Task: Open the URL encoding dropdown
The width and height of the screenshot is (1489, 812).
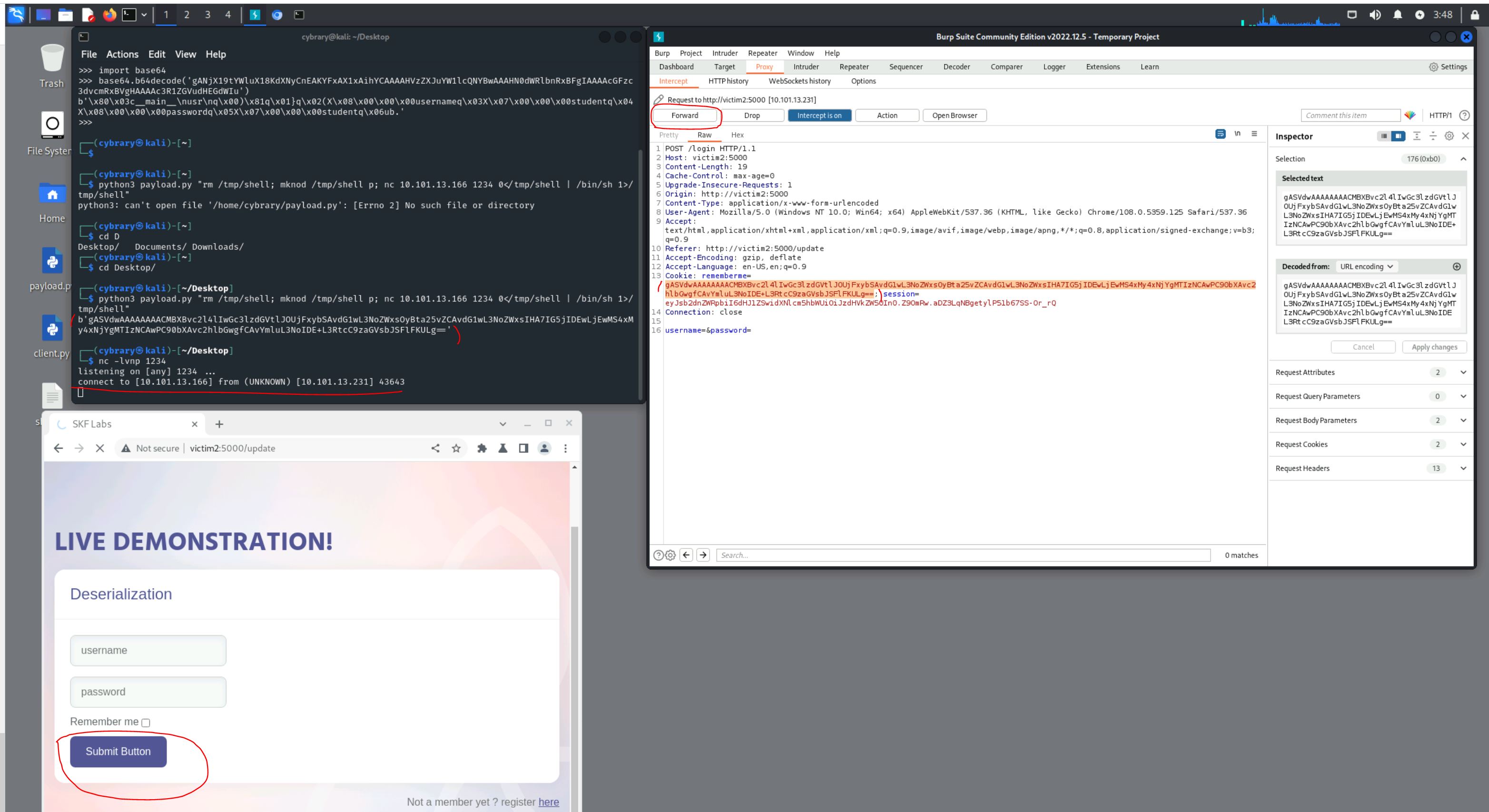Action: point(1366,266)
